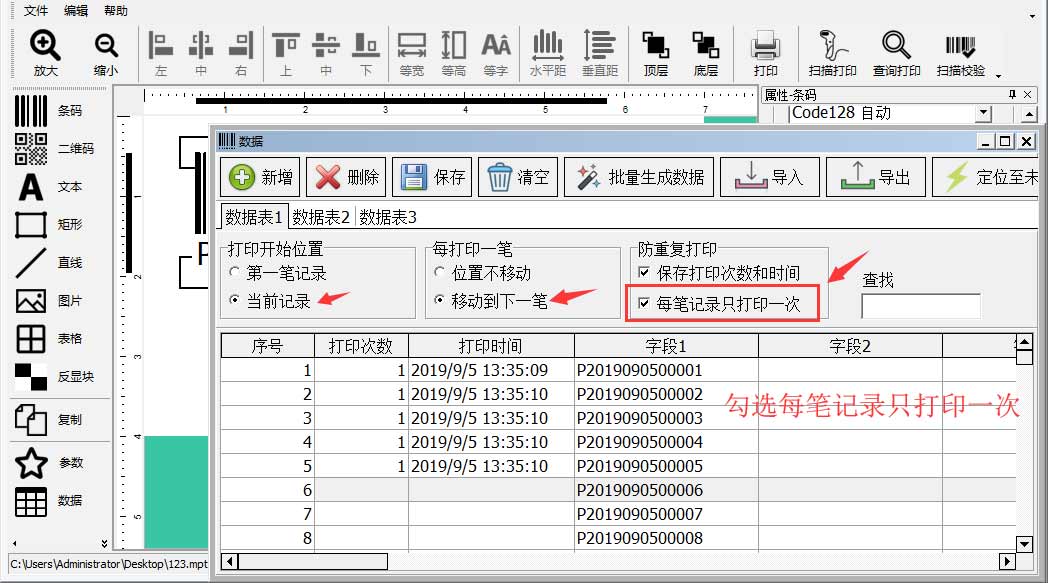The image size is (1048, 583).
Task: Pick the 表格 table tool
Action: pyautogui.click(x=31, y=339)
